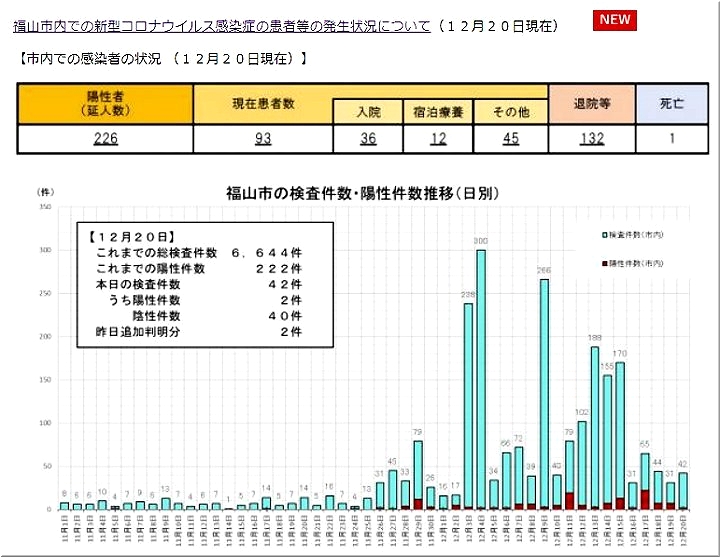Image resolution: width=720 pixels, height=557 pixels.
Task: Click the bar labeled 238
Action: [468, 405]
